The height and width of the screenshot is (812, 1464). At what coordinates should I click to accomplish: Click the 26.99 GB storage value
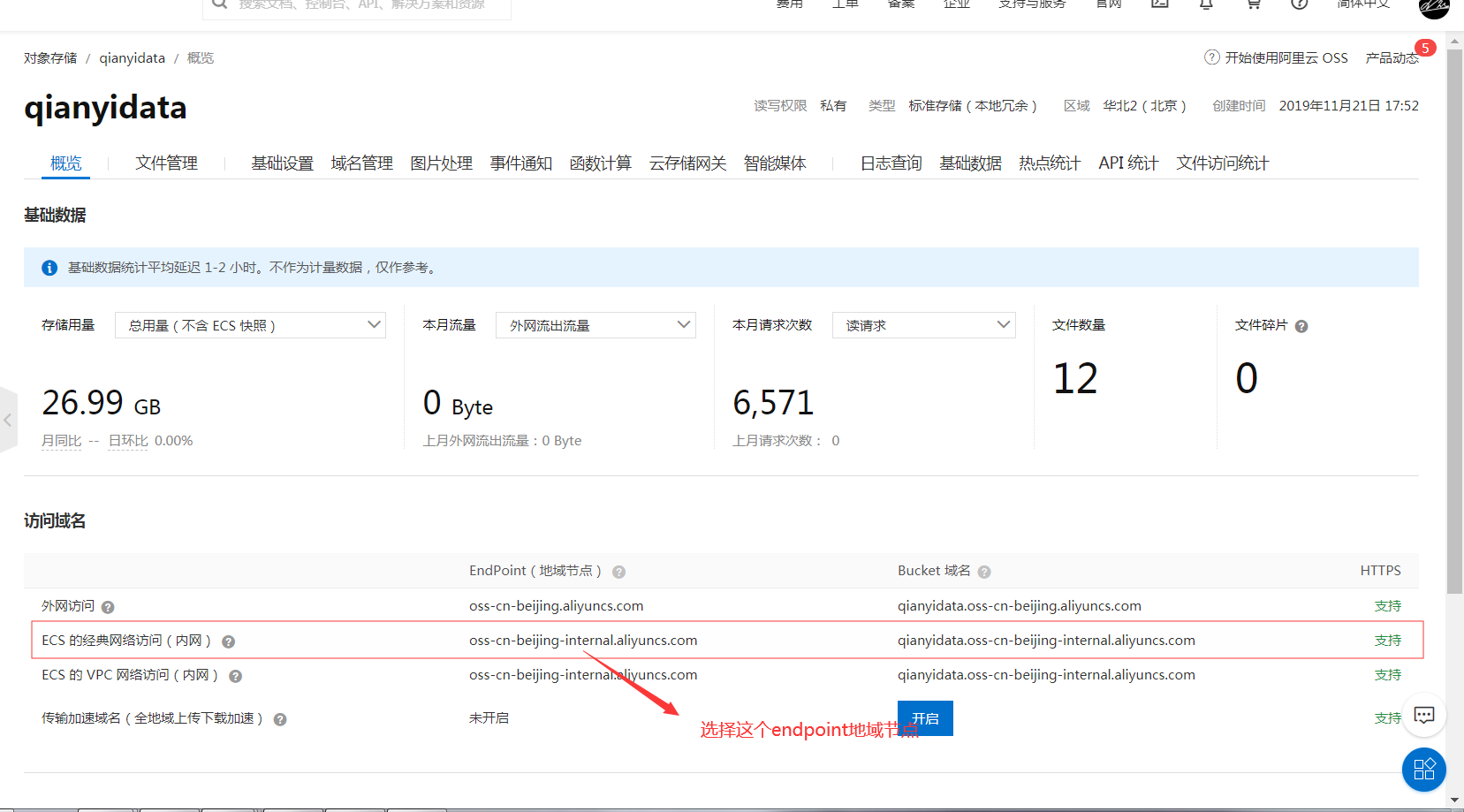pos(102,403)
